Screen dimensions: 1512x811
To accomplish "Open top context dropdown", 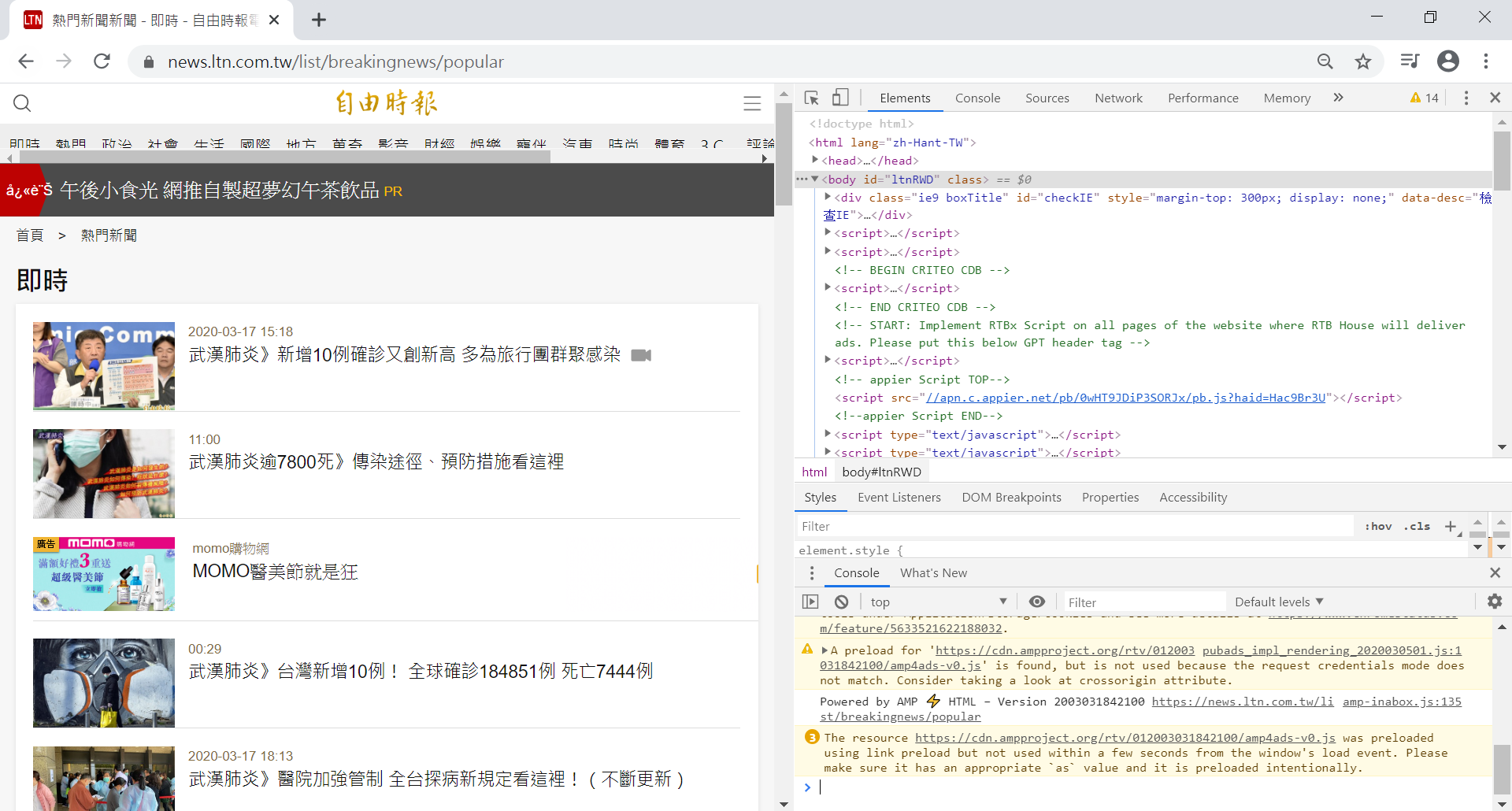I will 938,602.
